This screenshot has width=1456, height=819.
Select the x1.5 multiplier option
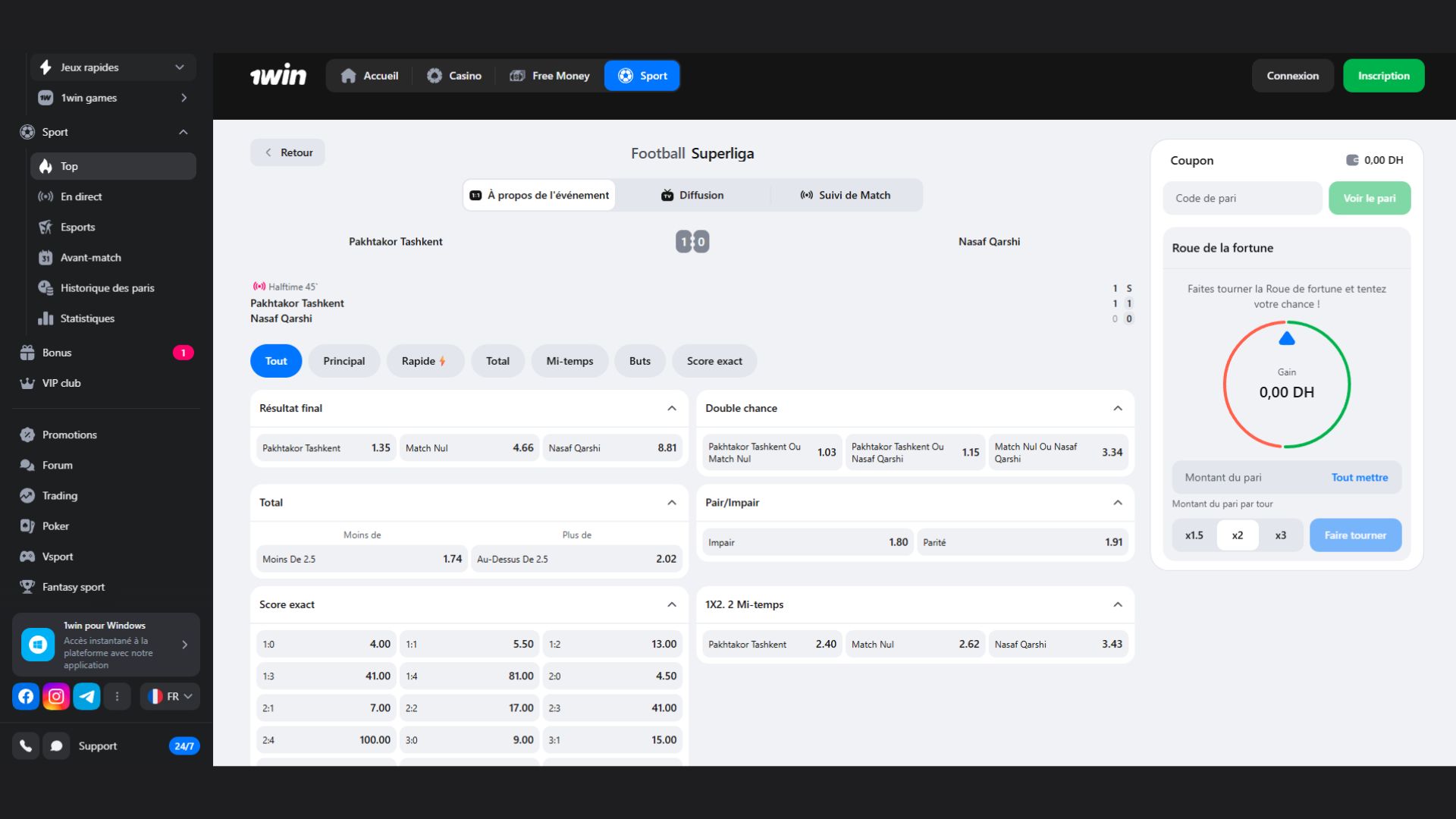[1194, 535]
